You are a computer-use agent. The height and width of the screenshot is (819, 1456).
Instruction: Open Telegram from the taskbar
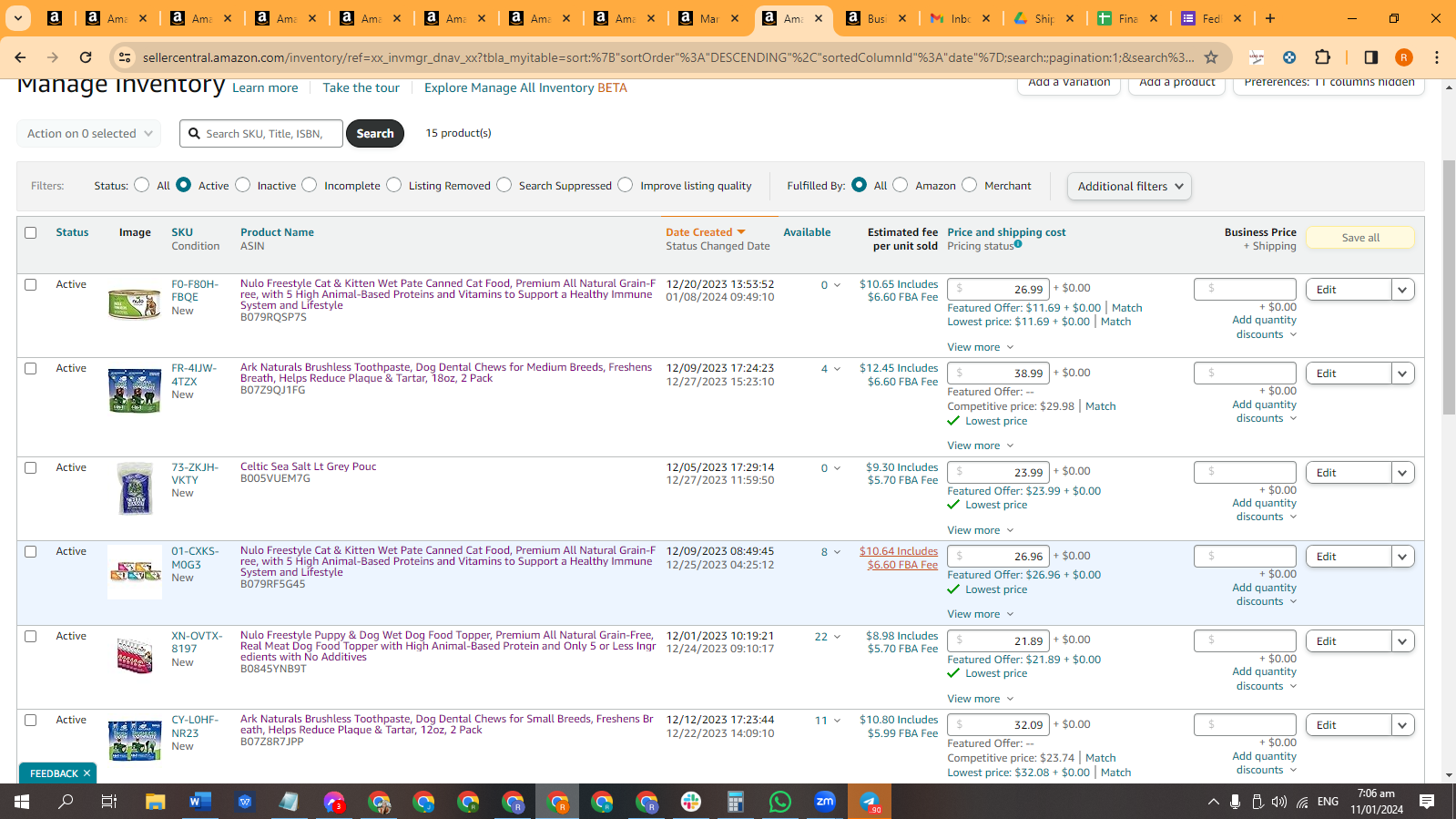click(870, 802)
